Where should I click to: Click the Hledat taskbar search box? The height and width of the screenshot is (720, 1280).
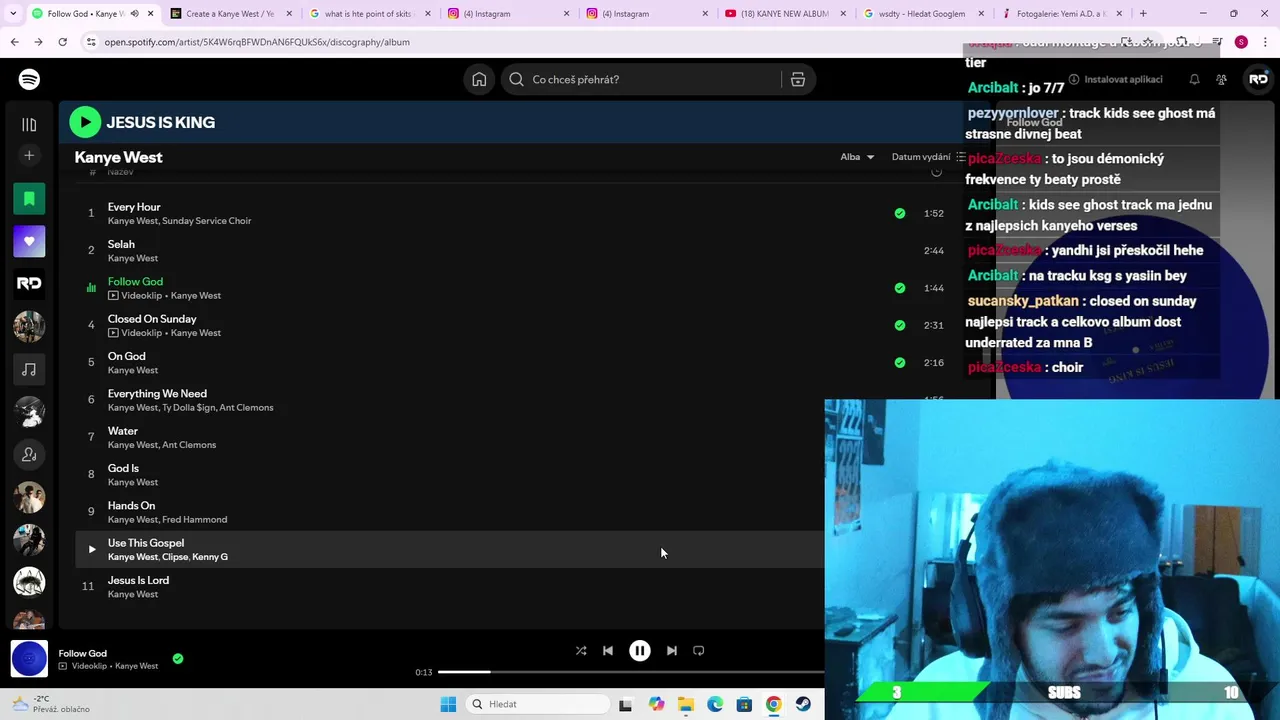pos(538,704)
